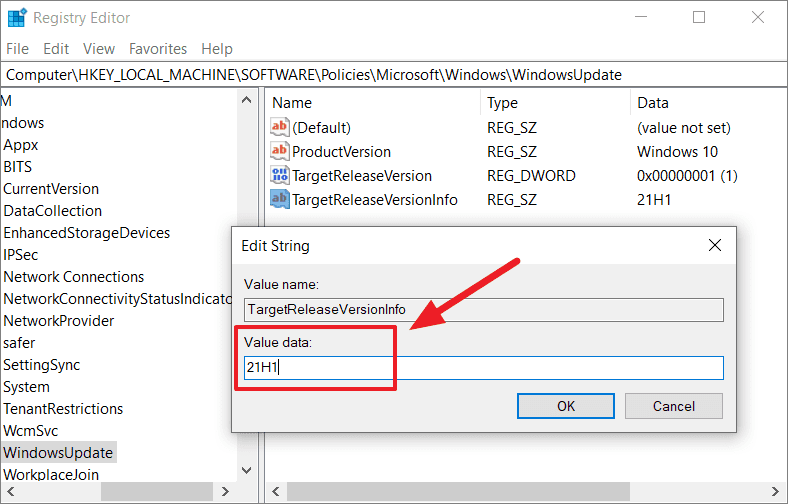Click the 21H1 cell in Data column
The image size is (788, 504).
654,200
